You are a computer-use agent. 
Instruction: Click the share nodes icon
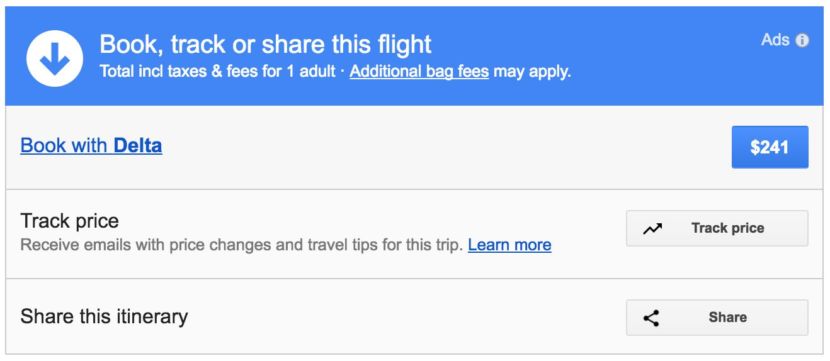651,318
